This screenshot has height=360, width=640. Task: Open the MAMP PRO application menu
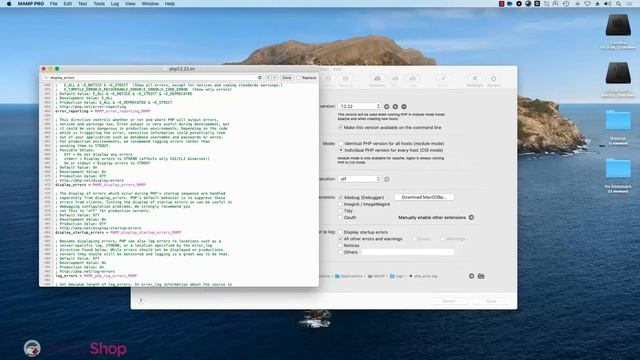click(31, 4)
